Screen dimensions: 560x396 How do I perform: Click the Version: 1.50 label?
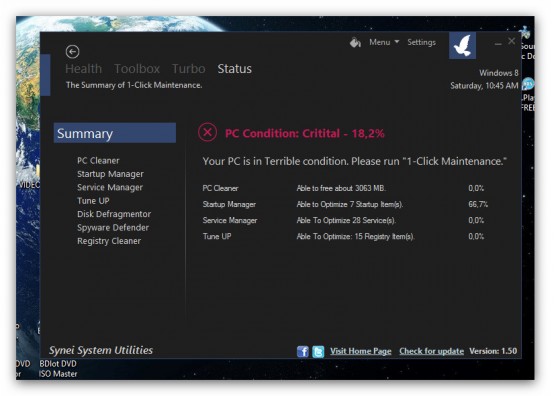click(x=493, y=351)
